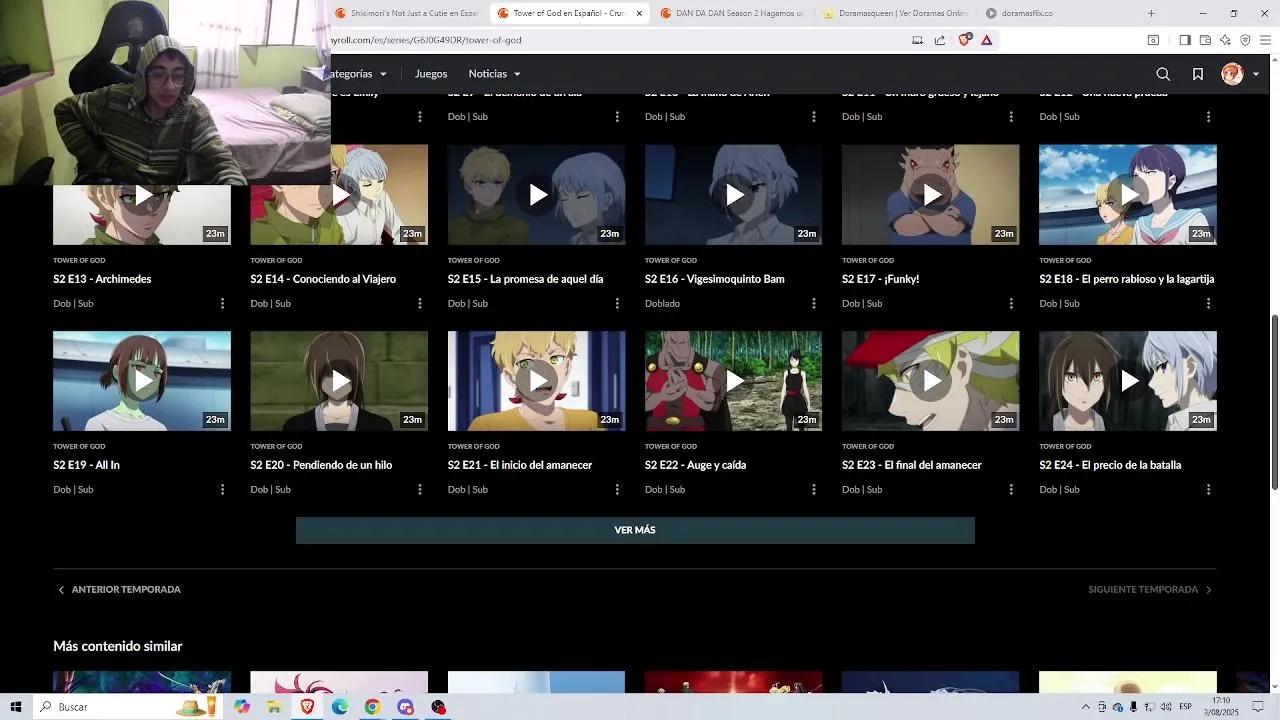Play the S2 E18 episode thumbnail
1280x720 pixels.
(x=1128, y=195)
